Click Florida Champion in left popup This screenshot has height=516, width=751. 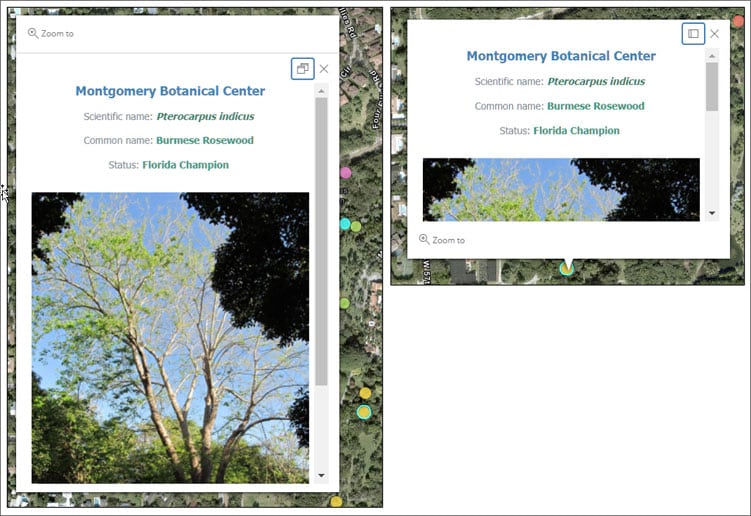click(x=186, y=165)
